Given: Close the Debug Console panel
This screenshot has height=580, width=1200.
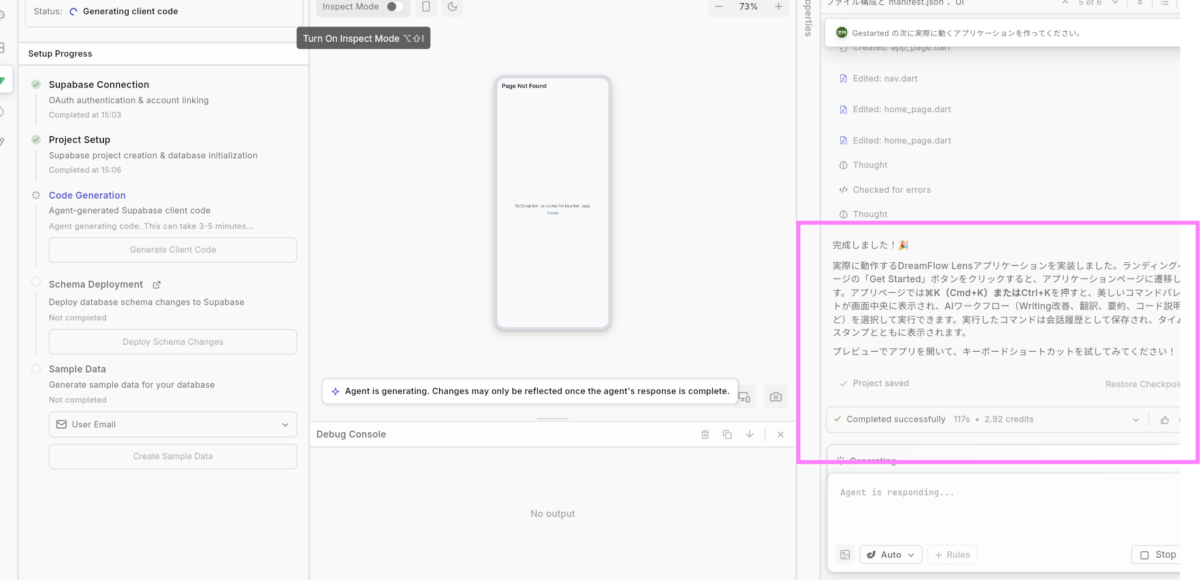Looking at the screenshot, I should [x=780, y=435].
